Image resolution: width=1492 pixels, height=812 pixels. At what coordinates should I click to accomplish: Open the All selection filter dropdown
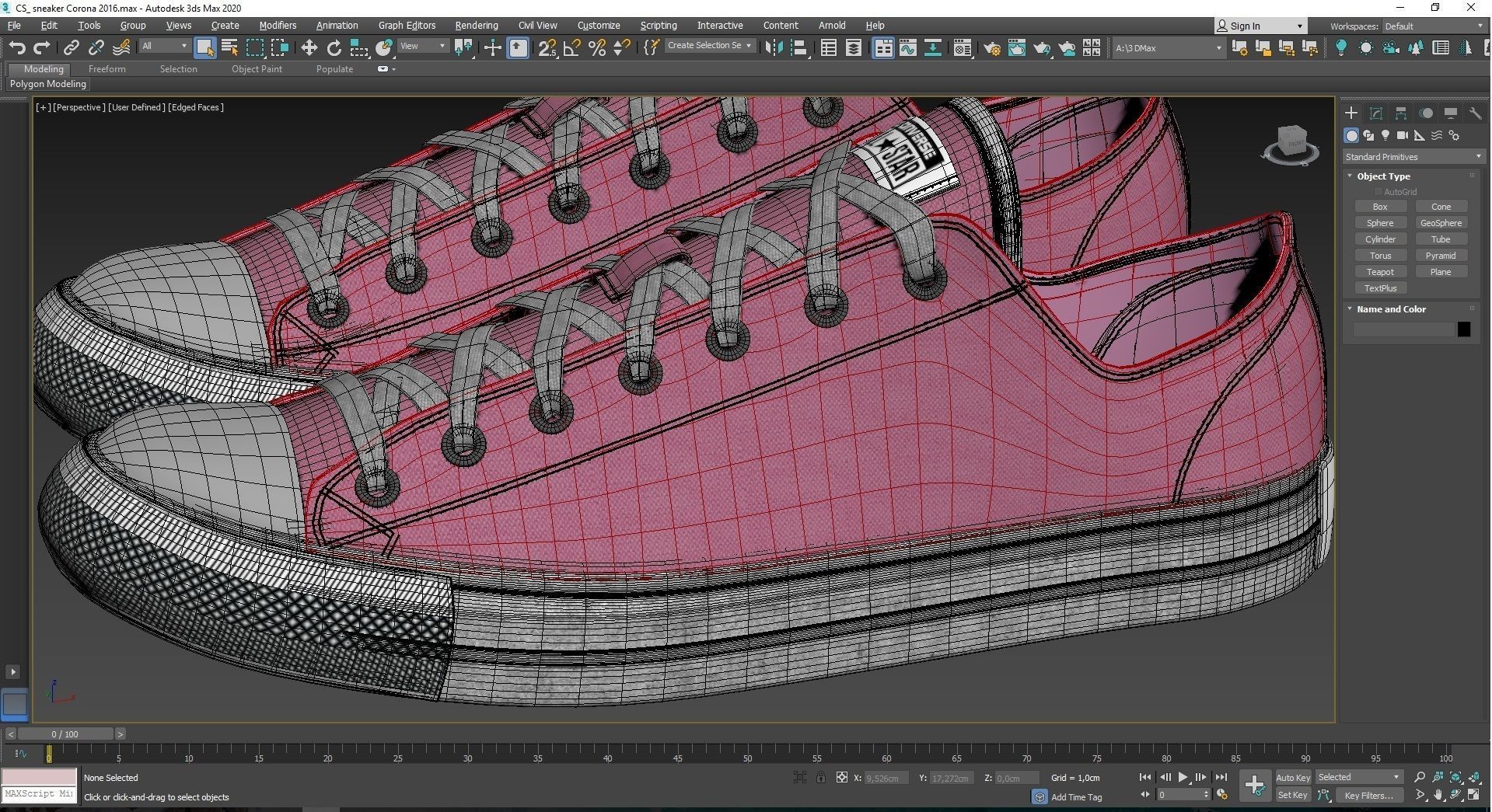click(164, 47)
